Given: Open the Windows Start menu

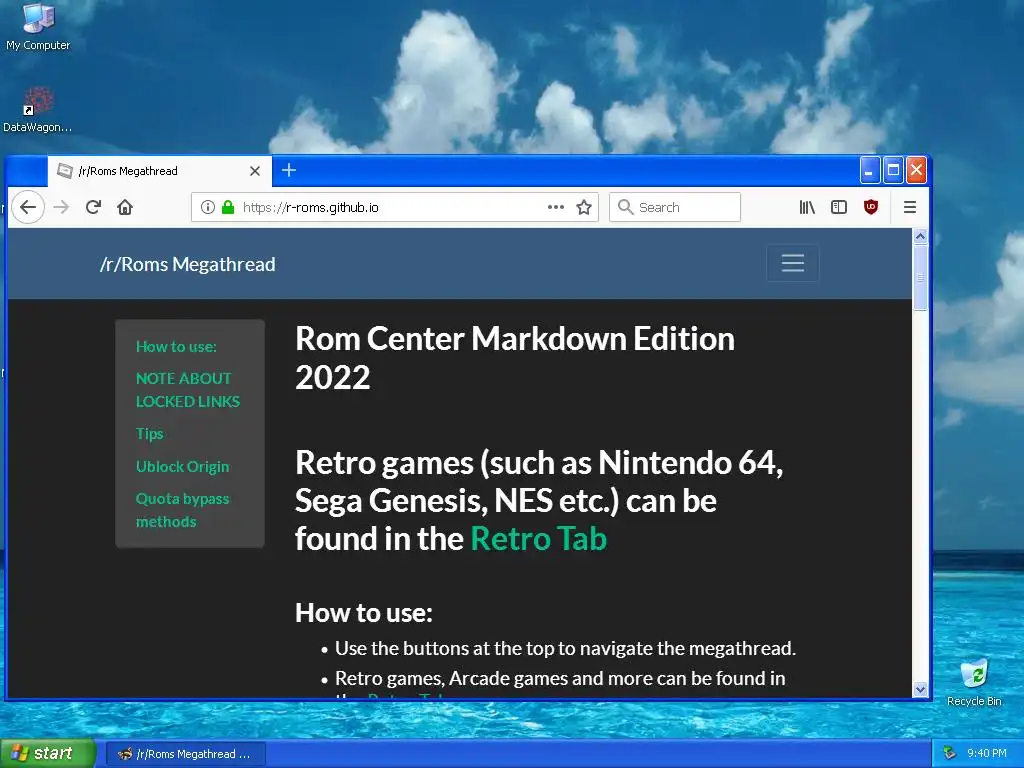Looking at the screenshot, I should pyautogui.click(x=48, y=753).
